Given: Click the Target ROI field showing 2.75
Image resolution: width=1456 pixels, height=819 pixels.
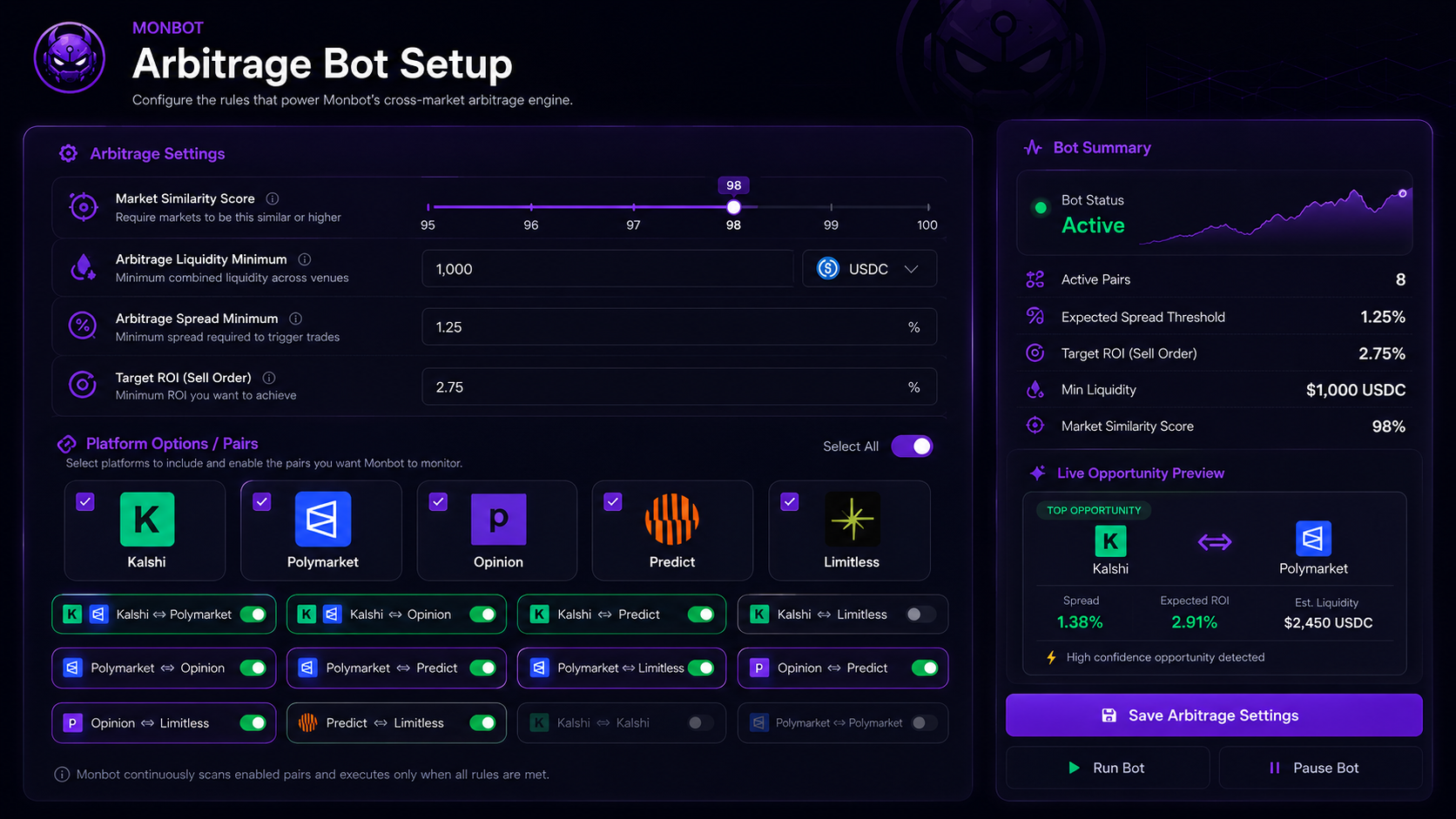Looking at the screenshot, I should pos(679,387).
